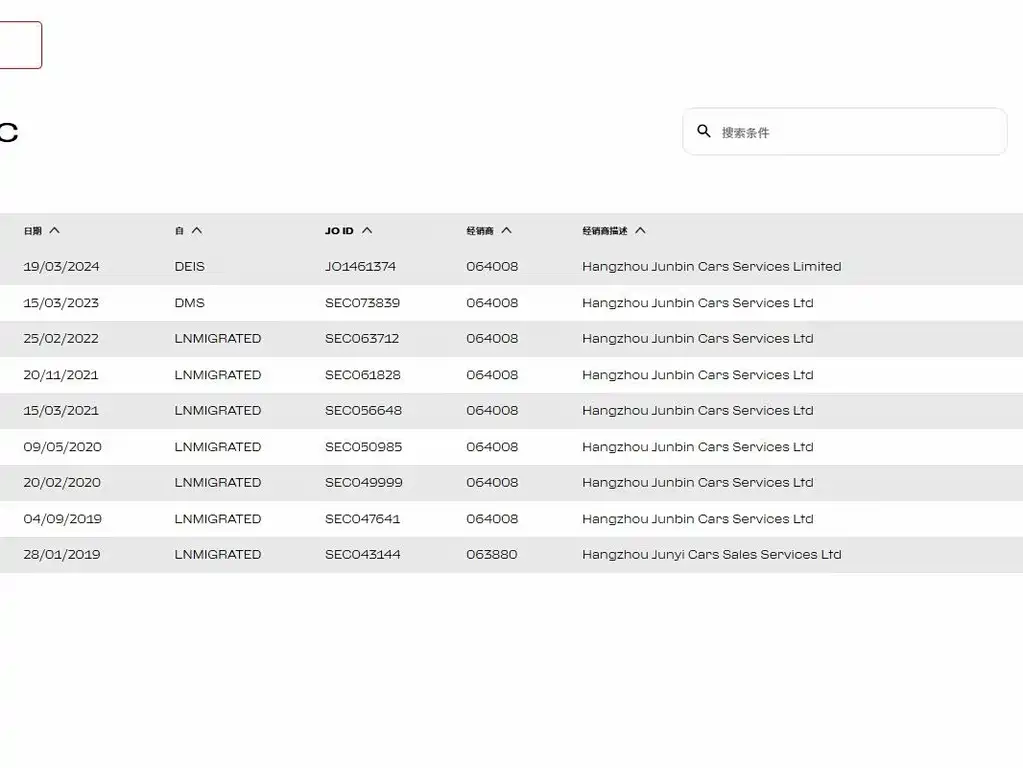Sort by the 经销商 column arrow
This screenshot has width=1023, height=768.
coord(506,230)
